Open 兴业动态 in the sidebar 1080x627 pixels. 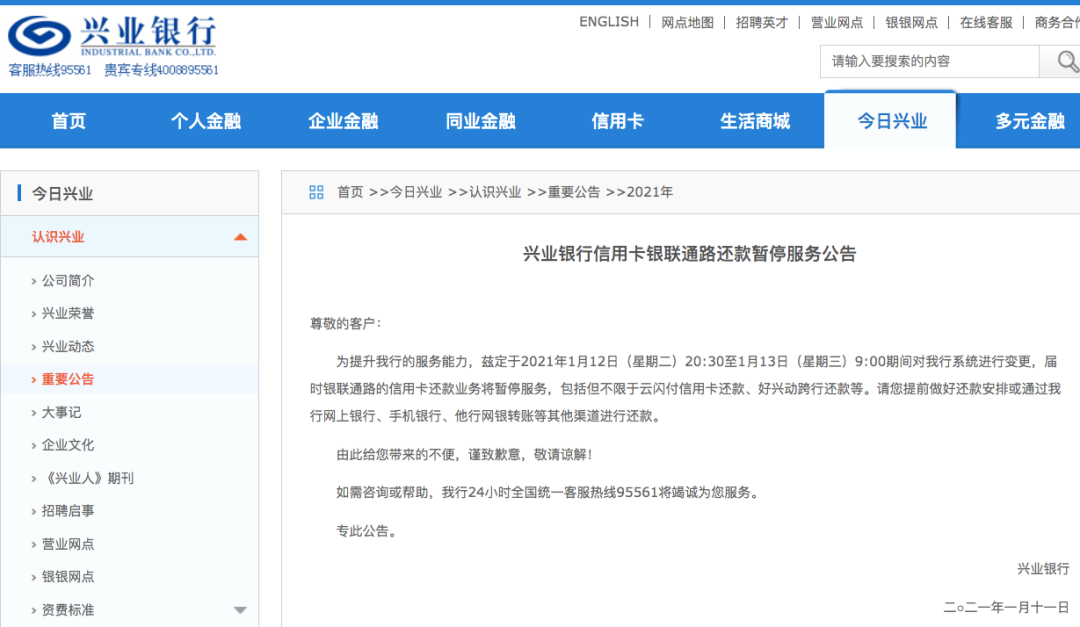68,347
